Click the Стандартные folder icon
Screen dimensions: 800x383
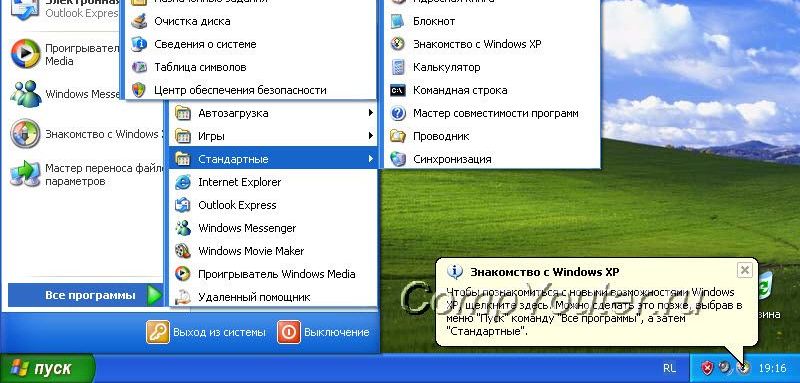[183, 159]
